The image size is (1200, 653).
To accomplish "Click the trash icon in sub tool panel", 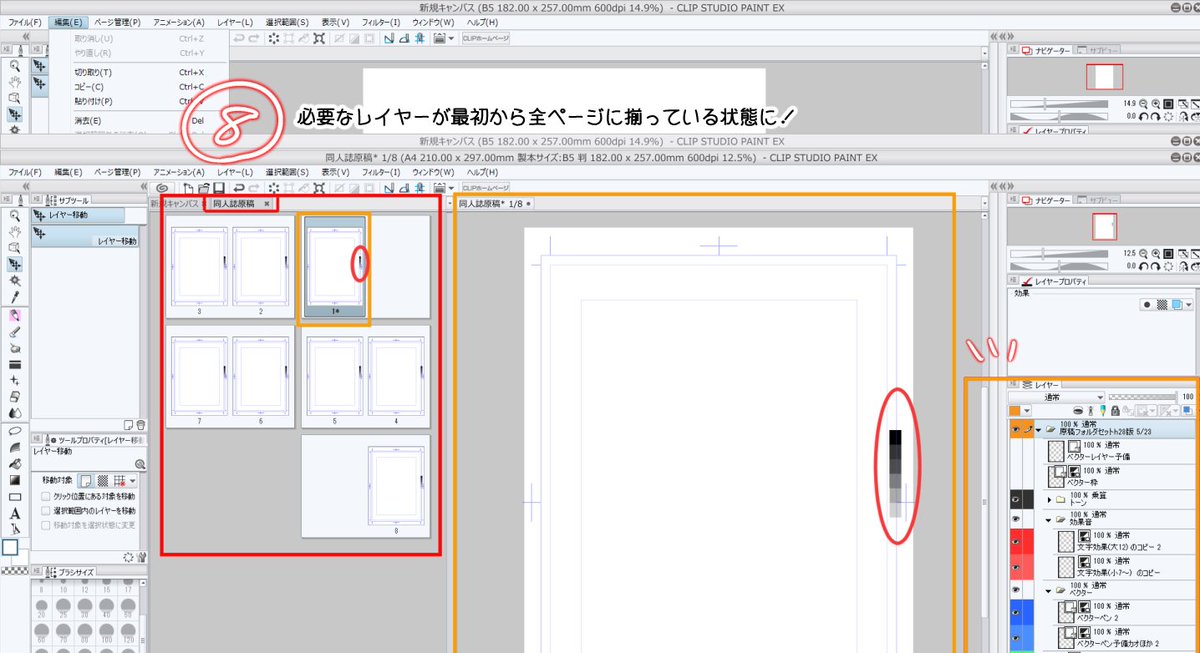I will point(141,425).
